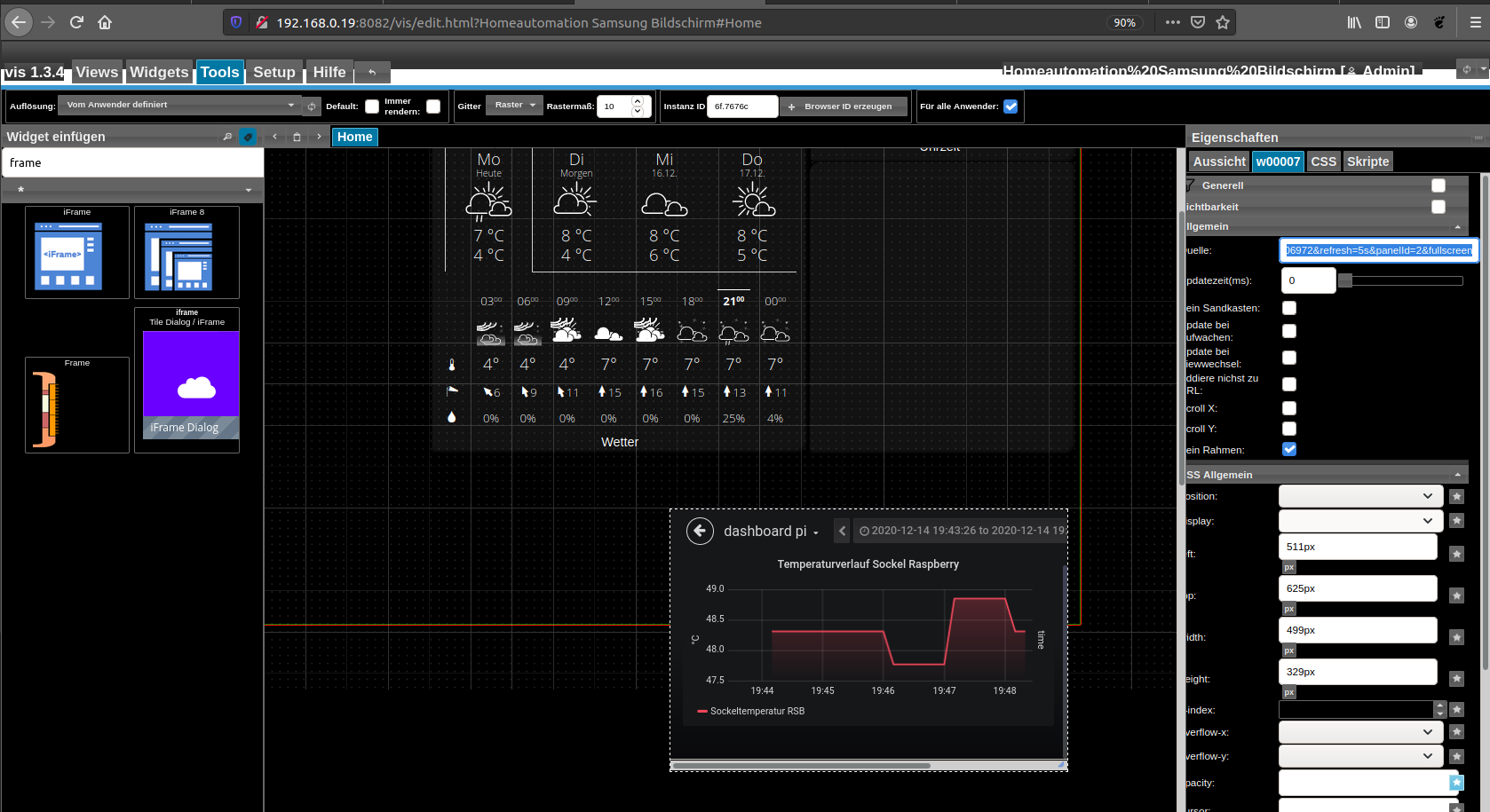This screenshot has width=1490, height=812.
Task: Click the search icon in Widget einfügen header
Action: pos(227,137)
